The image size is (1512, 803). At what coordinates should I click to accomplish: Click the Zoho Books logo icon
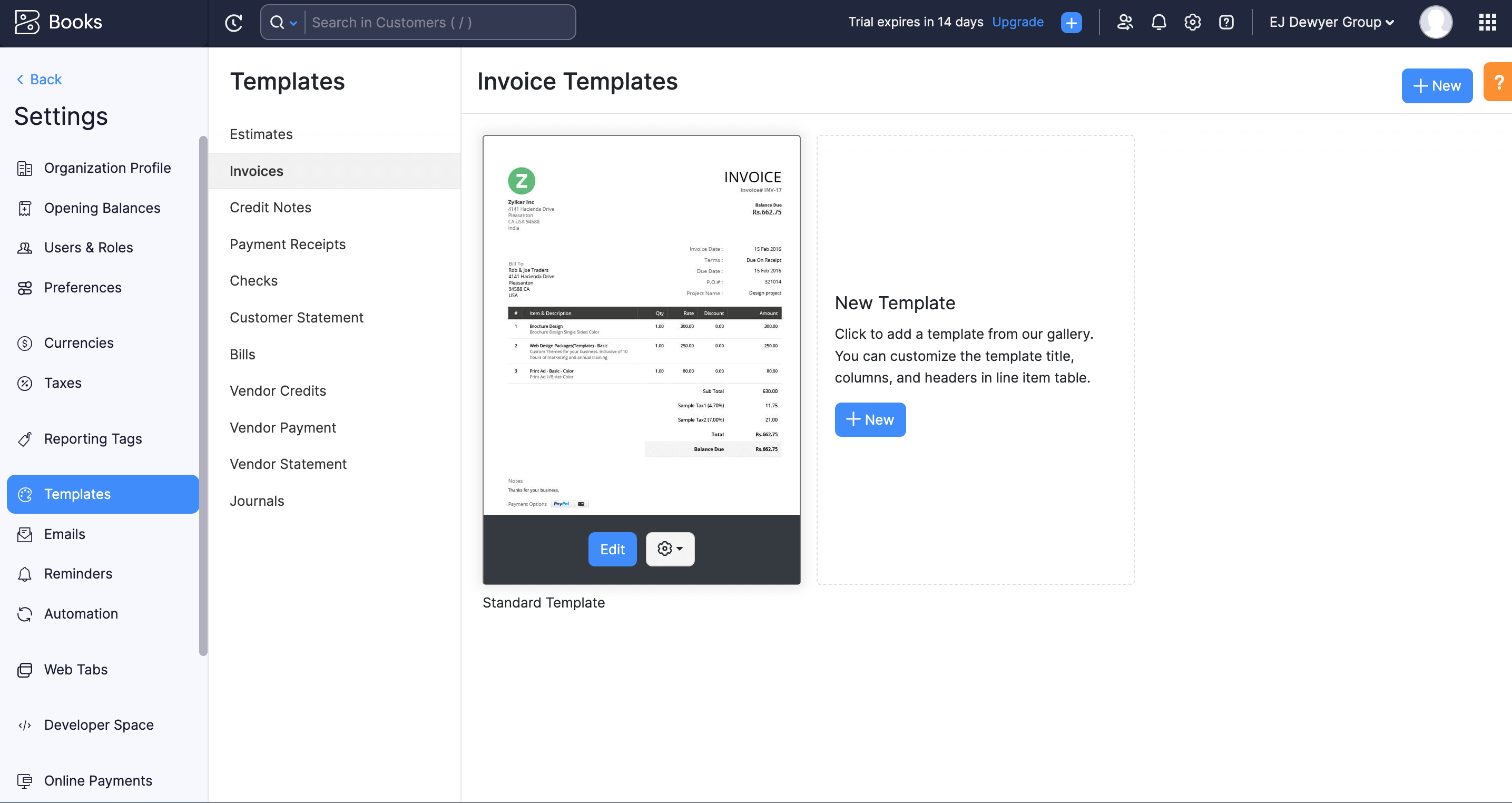(x=27, y=22)
